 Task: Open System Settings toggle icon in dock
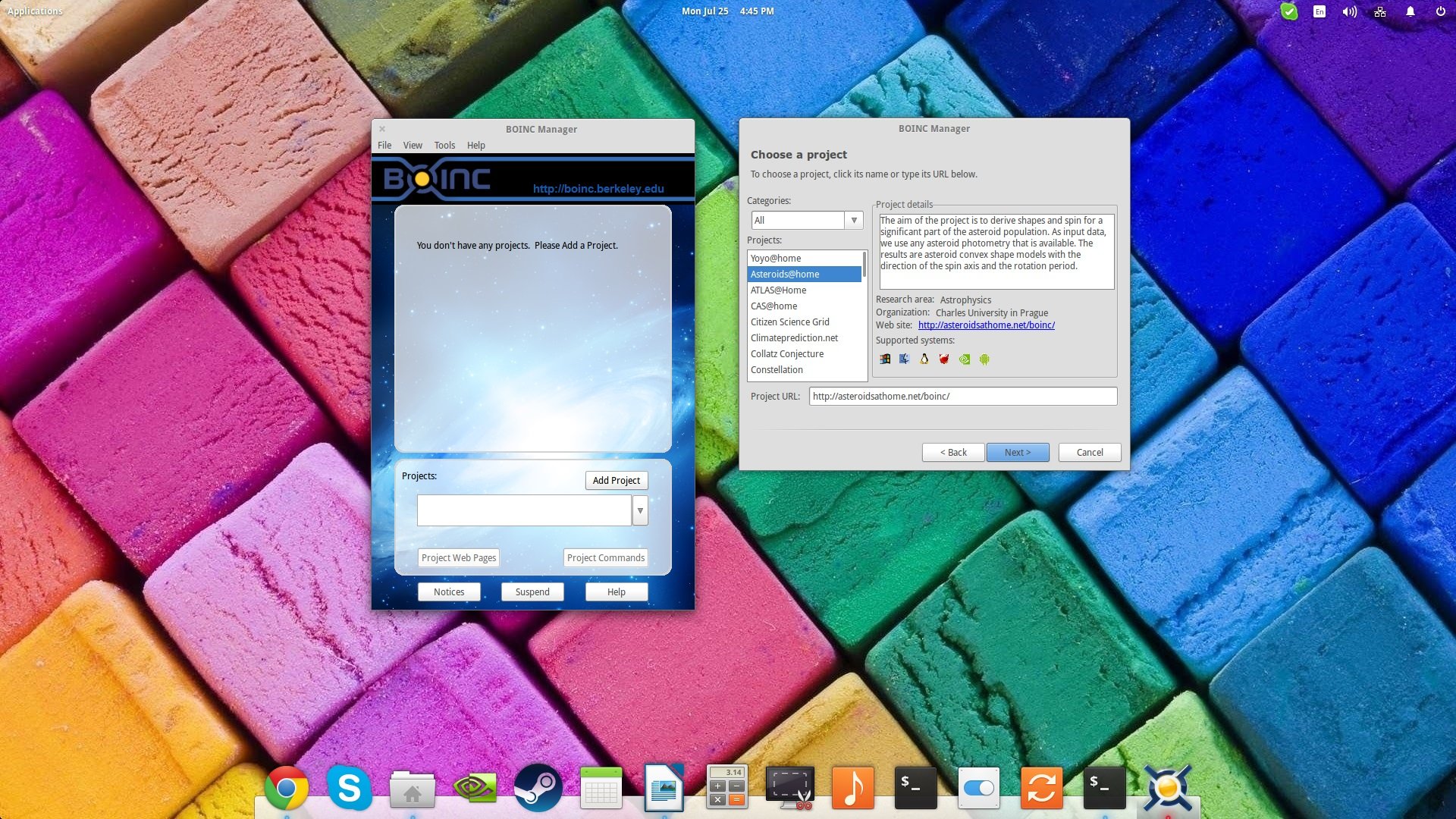978,788
